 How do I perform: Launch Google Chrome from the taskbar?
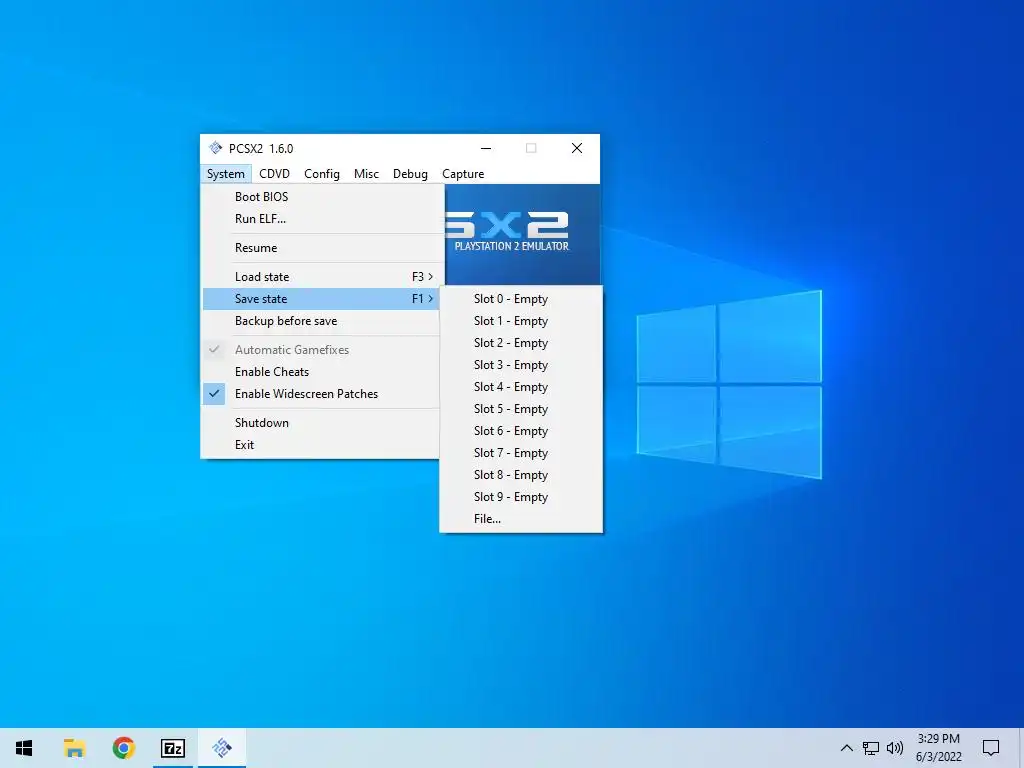(x=123, y=748)
